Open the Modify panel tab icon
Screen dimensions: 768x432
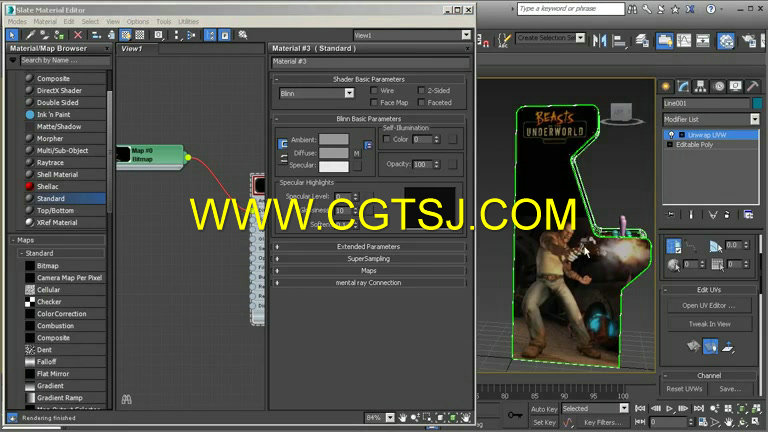click(683, 87)
